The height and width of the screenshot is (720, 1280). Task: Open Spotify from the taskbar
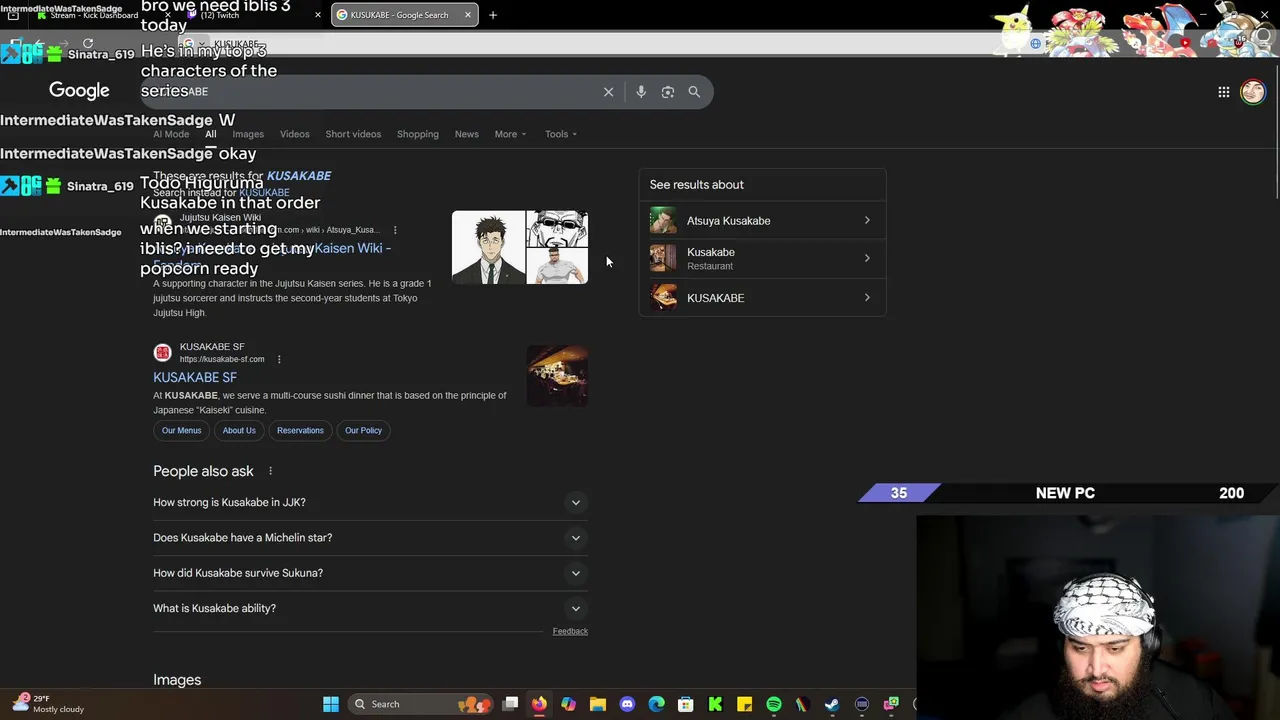click(774, 704)
